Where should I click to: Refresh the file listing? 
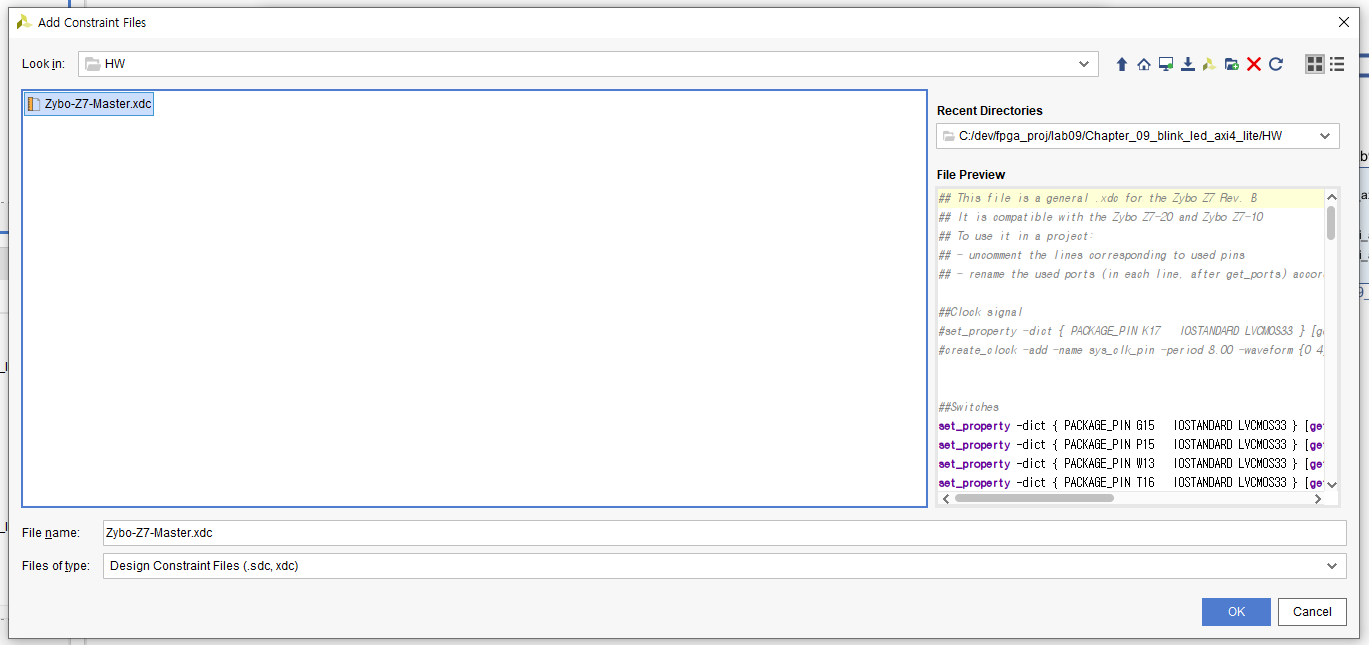tap(1276, 64)
